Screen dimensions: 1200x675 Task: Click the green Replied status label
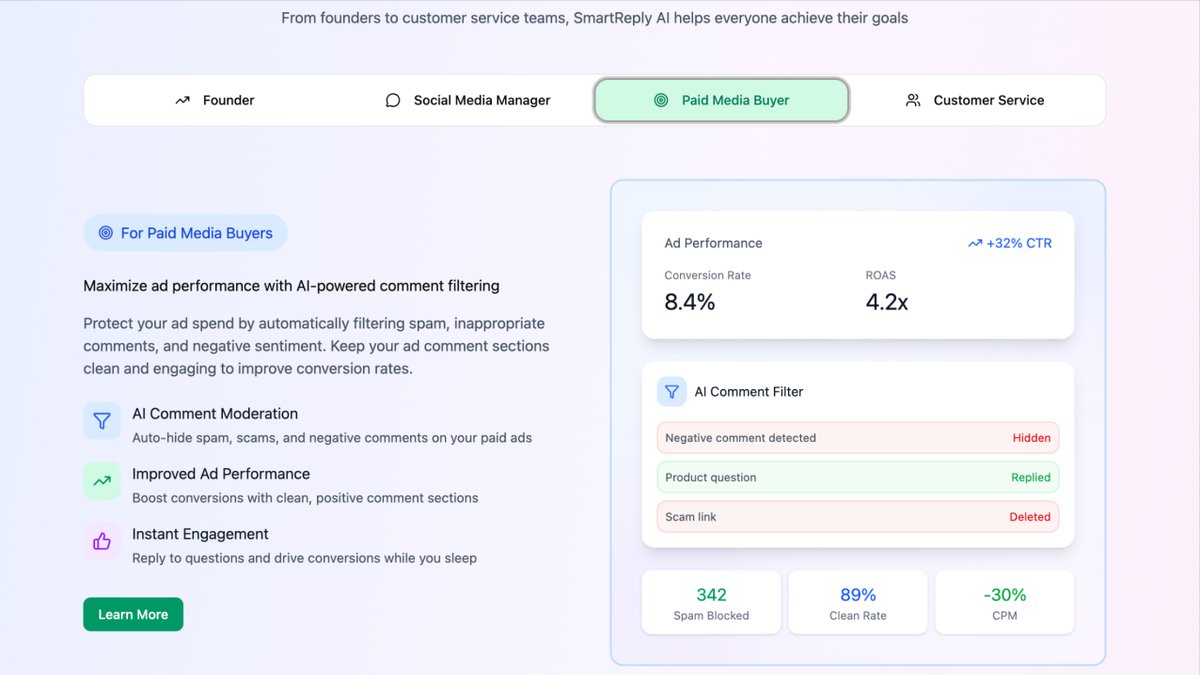(x=1030, y=477)
